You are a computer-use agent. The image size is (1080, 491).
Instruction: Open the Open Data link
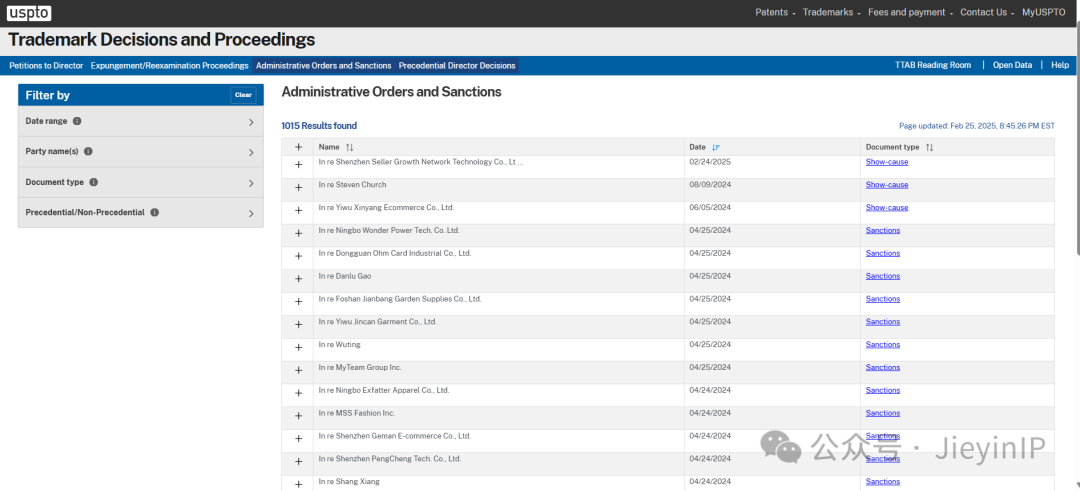(x=1012, y=65)
